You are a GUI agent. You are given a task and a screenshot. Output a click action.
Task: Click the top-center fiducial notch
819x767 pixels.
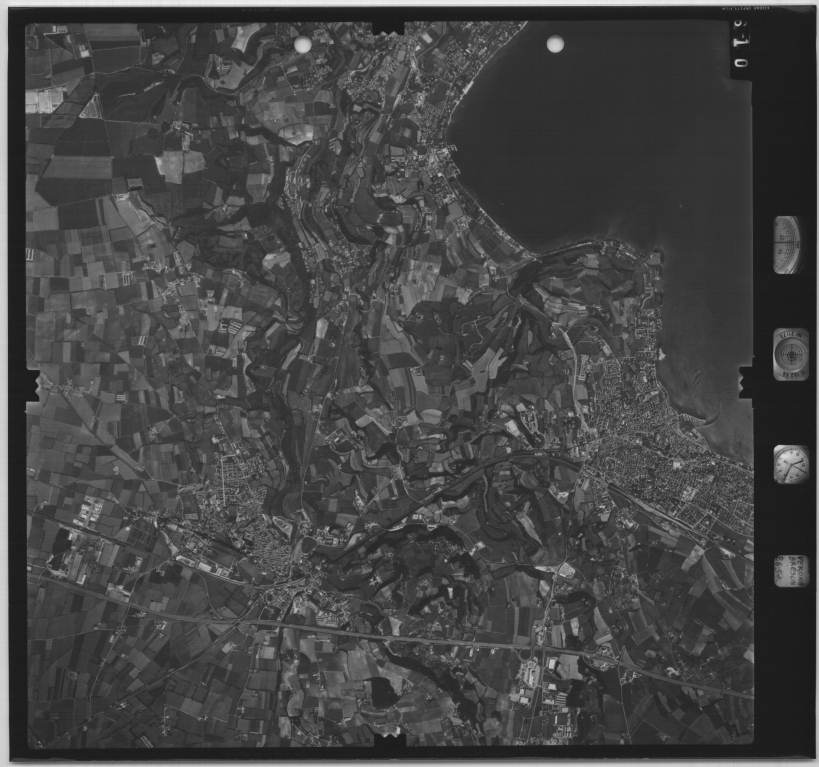click(388, 25)
